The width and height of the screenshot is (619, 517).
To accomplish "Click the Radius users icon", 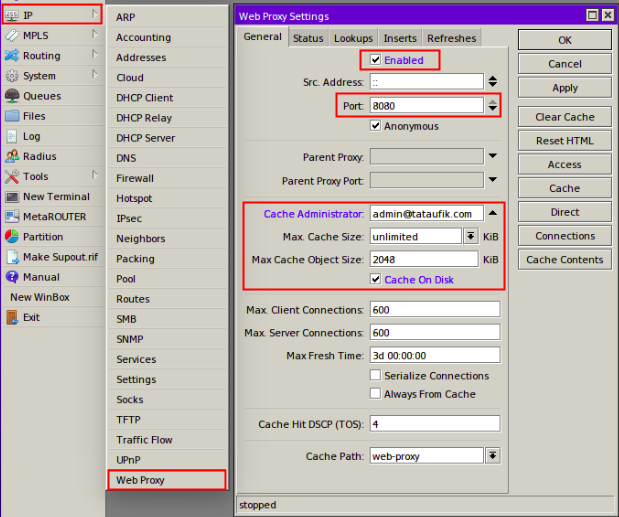I will [x=12, y=156].
